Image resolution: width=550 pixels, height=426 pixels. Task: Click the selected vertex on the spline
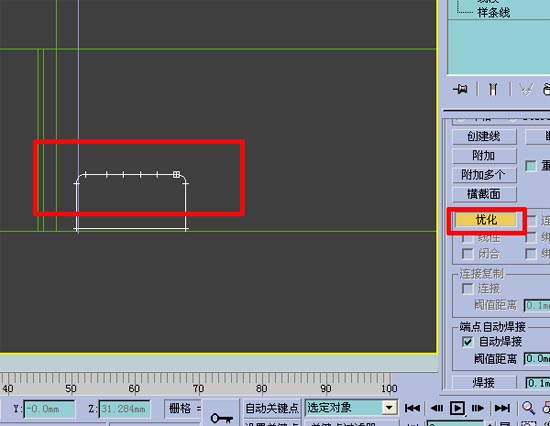click(x=176, y=174)
